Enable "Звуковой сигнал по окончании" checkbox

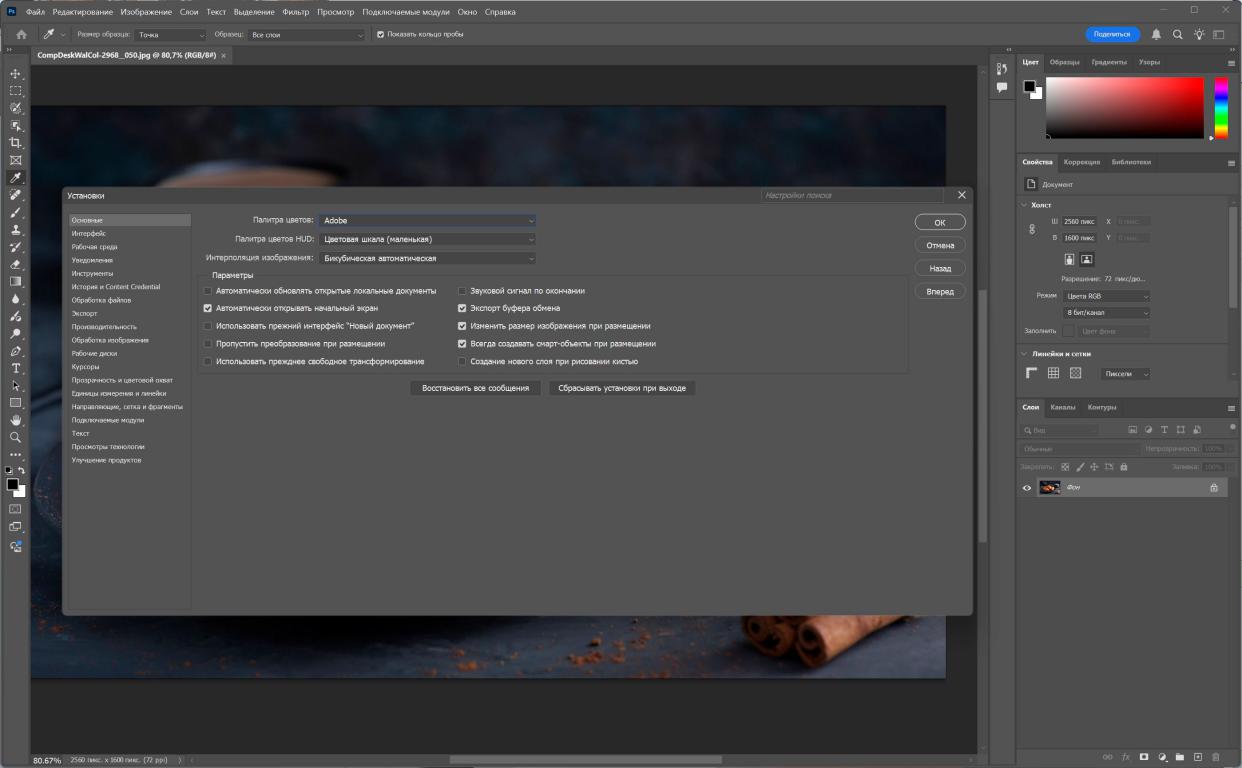(462, 291)
